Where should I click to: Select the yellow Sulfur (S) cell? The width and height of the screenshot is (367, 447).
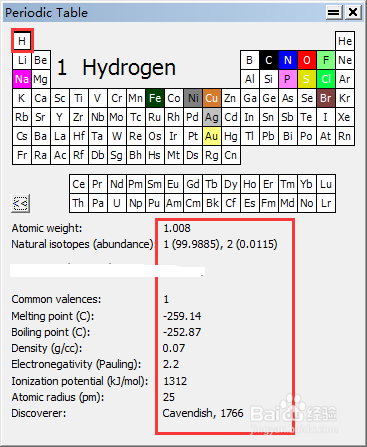(307, 79)
